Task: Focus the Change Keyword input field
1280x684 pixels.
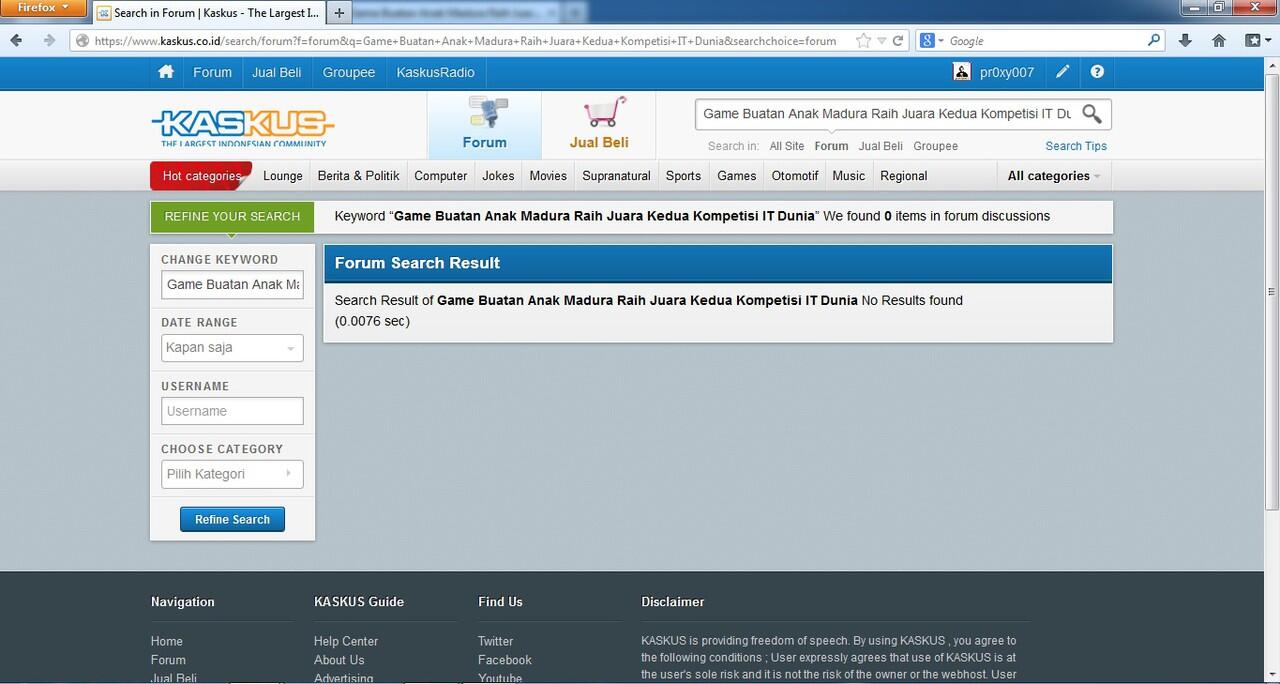Action: tap(232, 285)
